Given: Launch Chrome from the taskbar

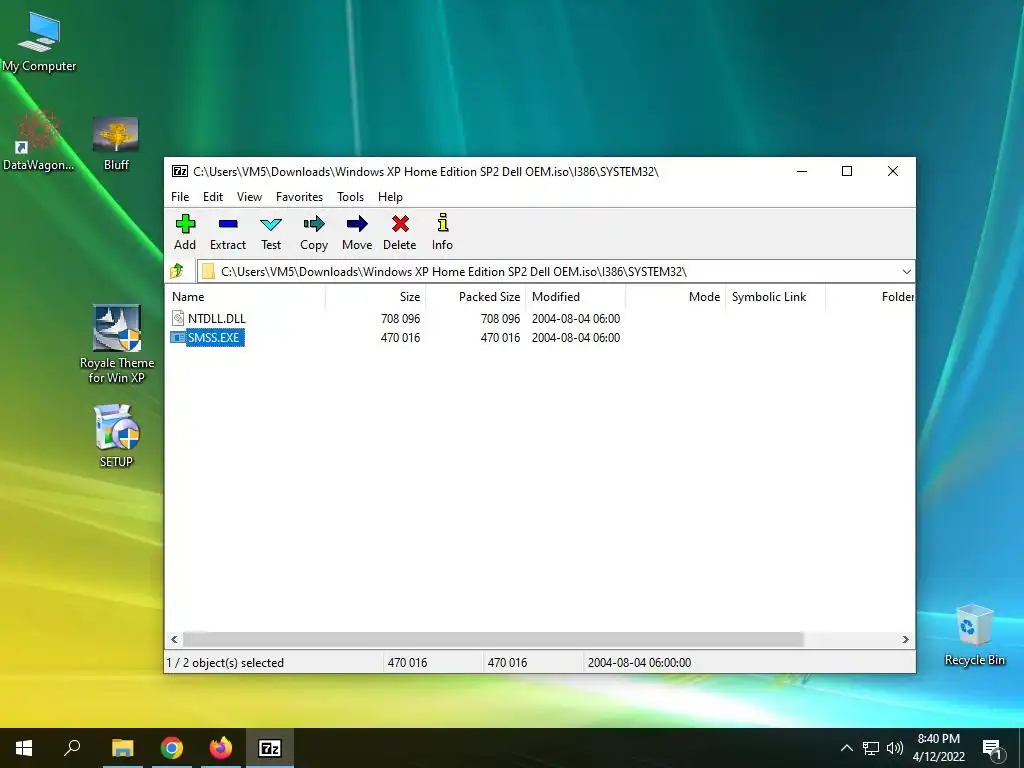Looking at the screenshot, I should pos(172,748).
